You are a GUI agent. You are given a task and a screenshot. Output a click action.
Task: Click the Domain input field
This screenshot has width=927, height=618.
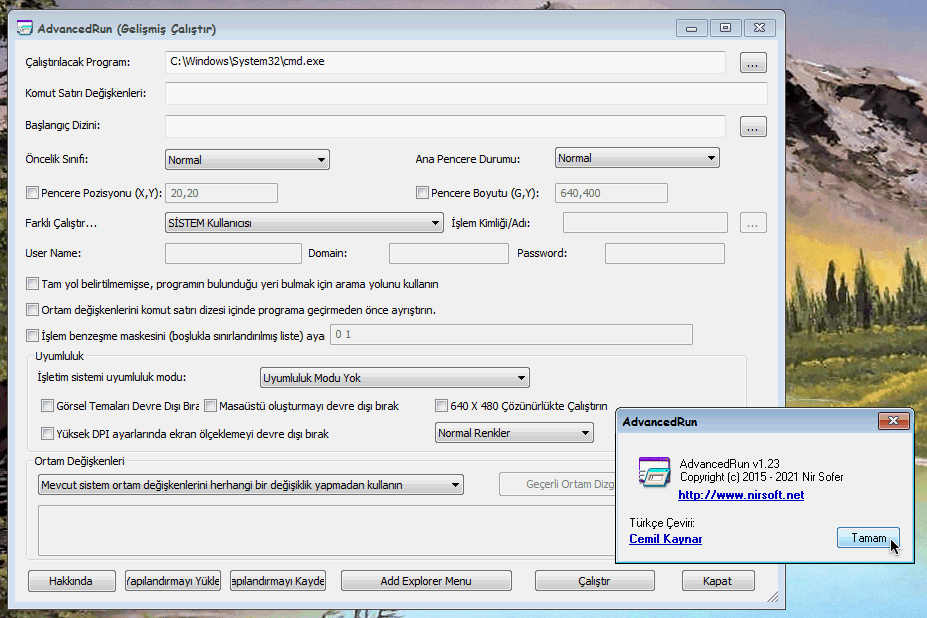pos(449,254)
